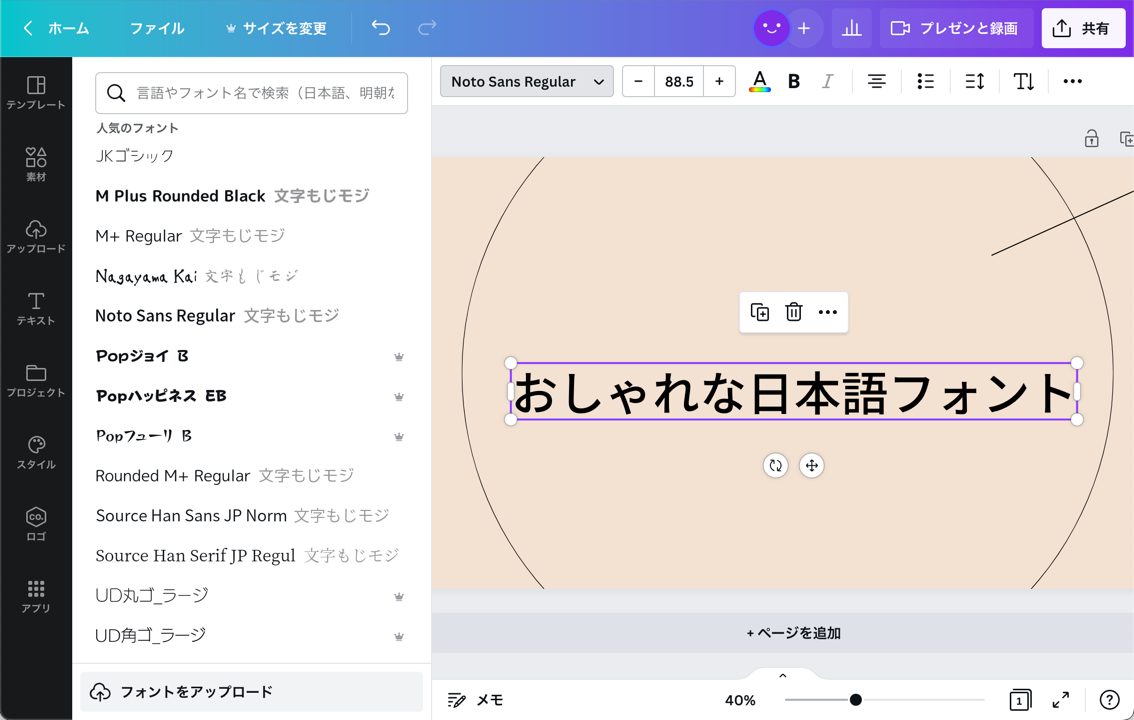Open the page grid view icon
The image size is (1134, 720).
1020,700
